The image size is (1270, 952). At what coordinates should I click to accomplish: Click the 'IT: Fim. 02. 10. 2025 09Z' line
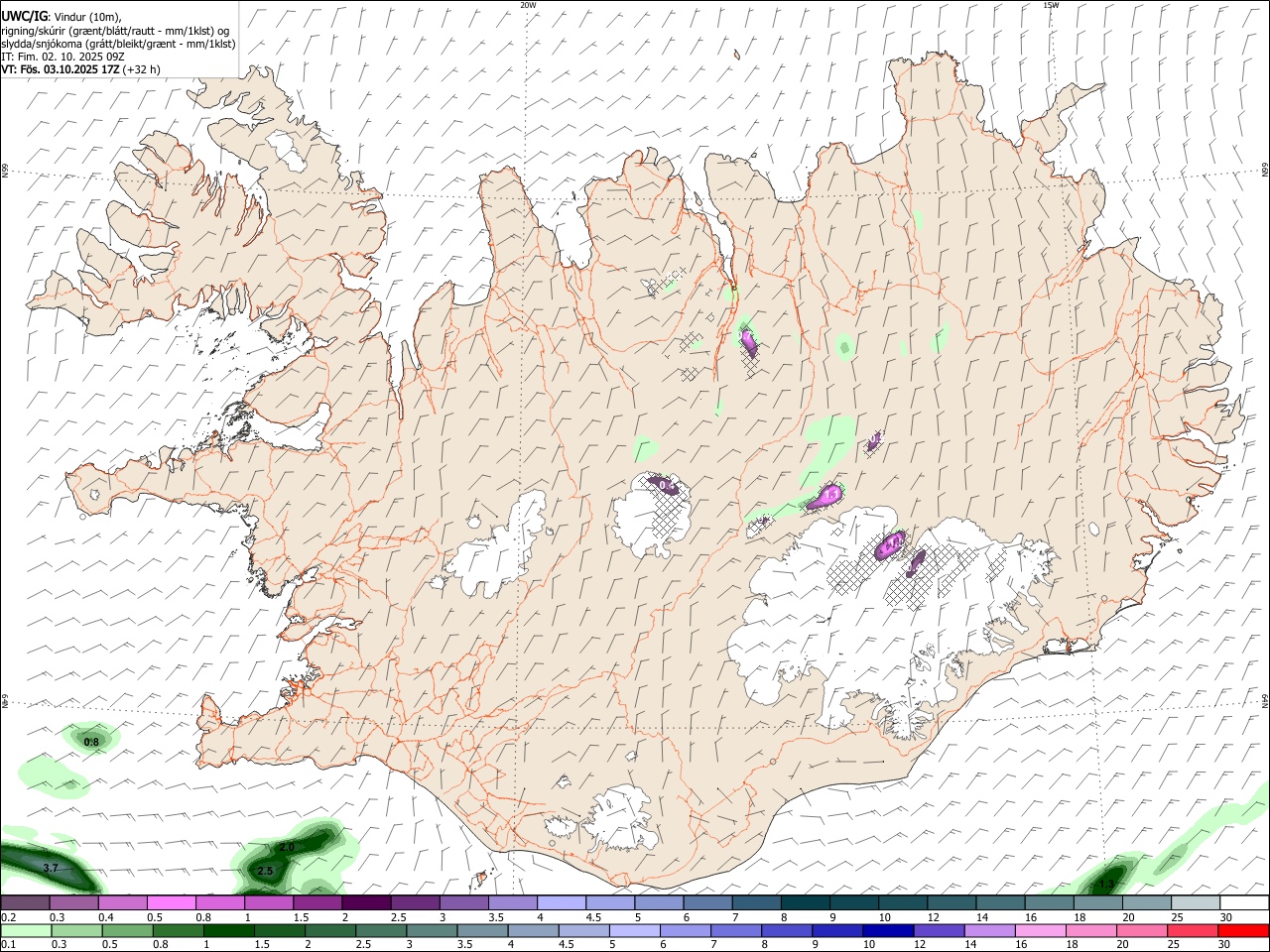63,57
